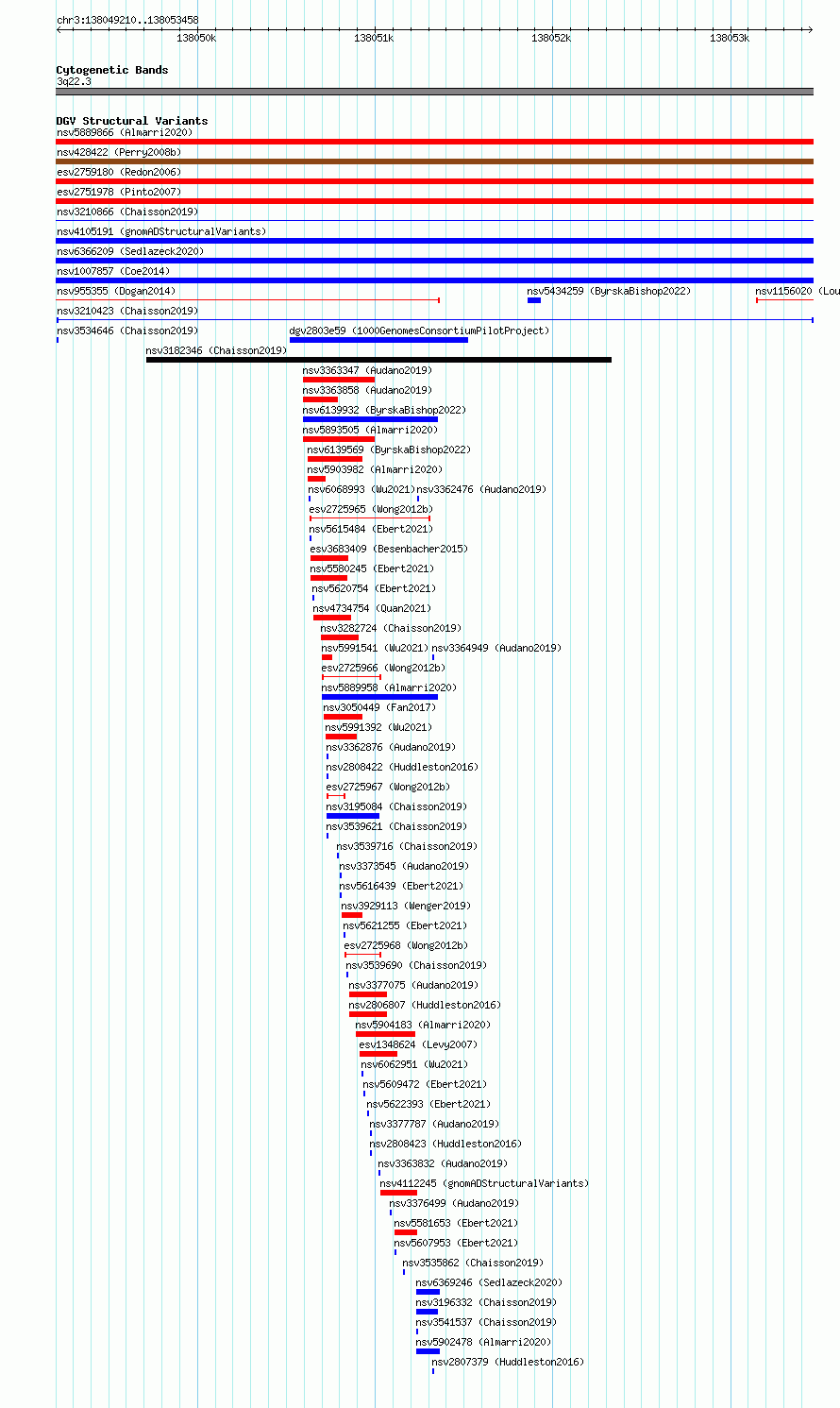This screenshot has height=1408, width=840.
Task: Select nsv3210866 (Chaisson2019) feature label
Action: point(127,212)
